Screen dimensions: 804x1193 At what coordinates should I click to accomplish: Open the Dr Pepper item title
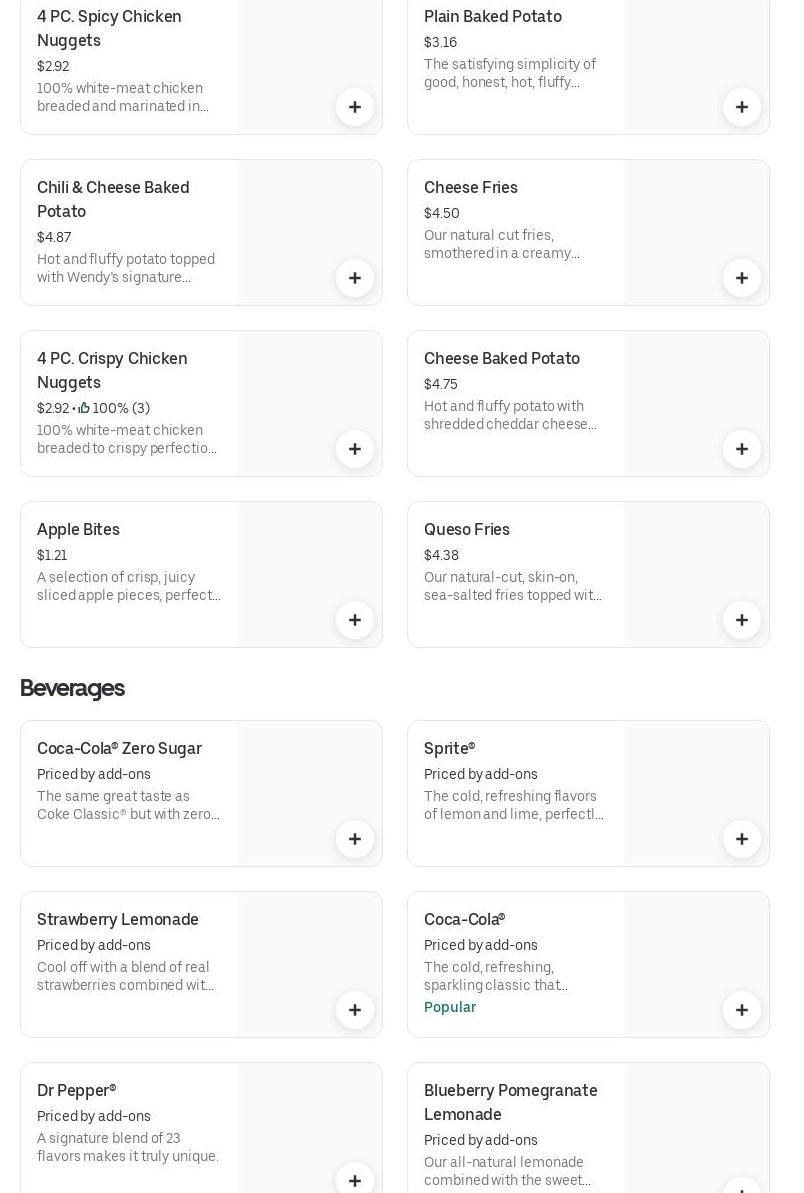tap(77, 1090)
